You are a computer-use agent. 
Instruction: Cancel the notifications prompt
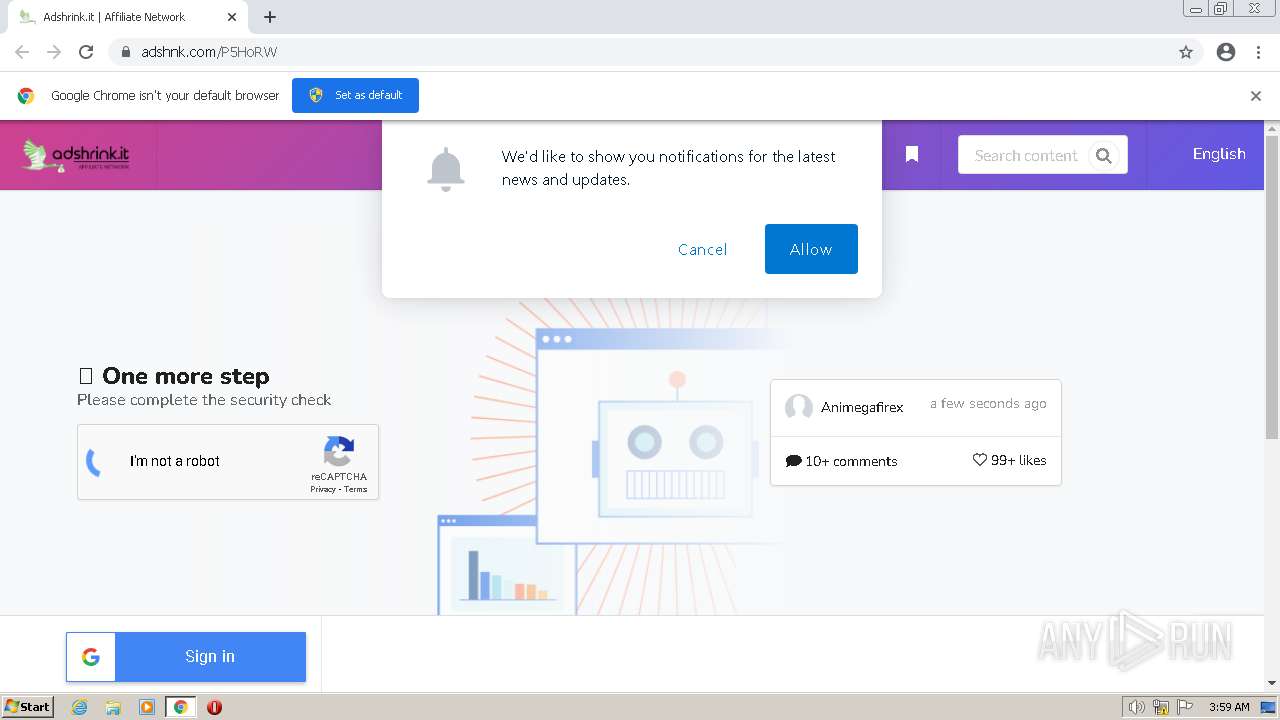703,249
